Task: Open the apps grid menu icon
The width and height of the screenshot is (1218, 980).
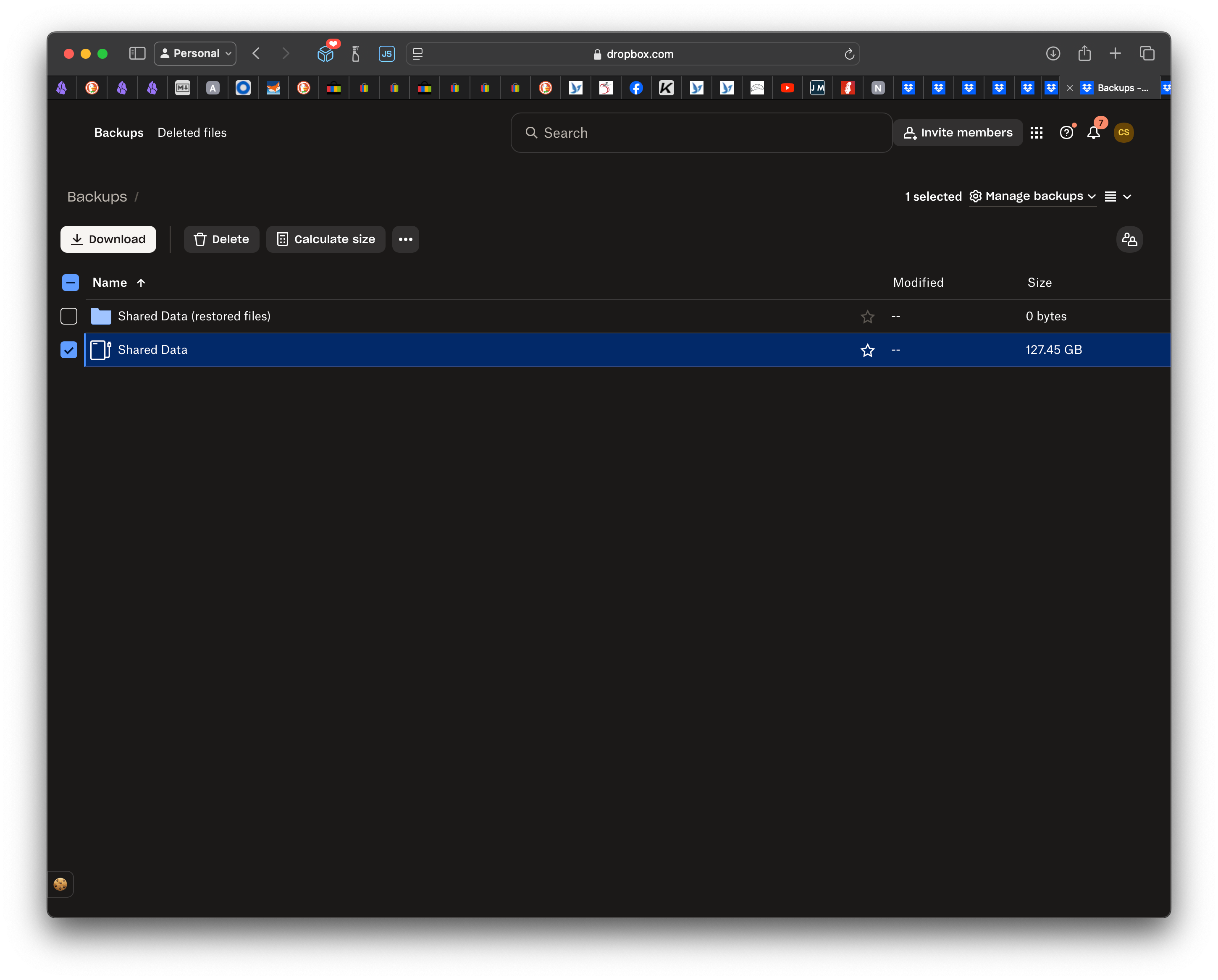Action: (1036, 133)
